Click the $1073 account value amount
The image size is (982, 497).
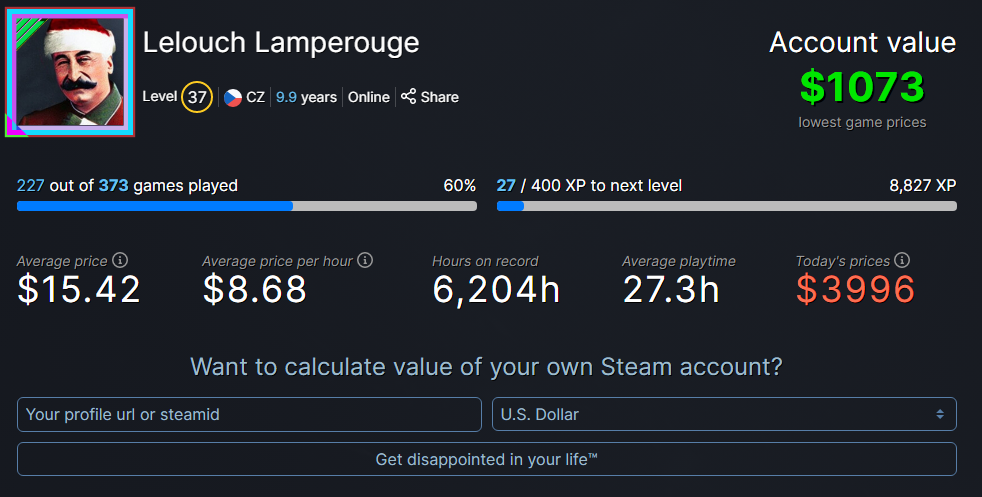(x=862, y=86)
